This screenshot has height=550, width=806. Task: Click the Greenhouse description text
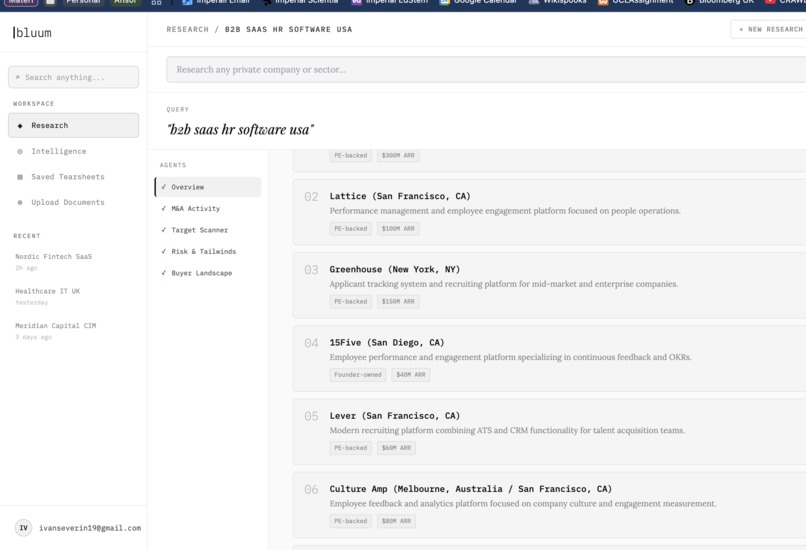504,284
